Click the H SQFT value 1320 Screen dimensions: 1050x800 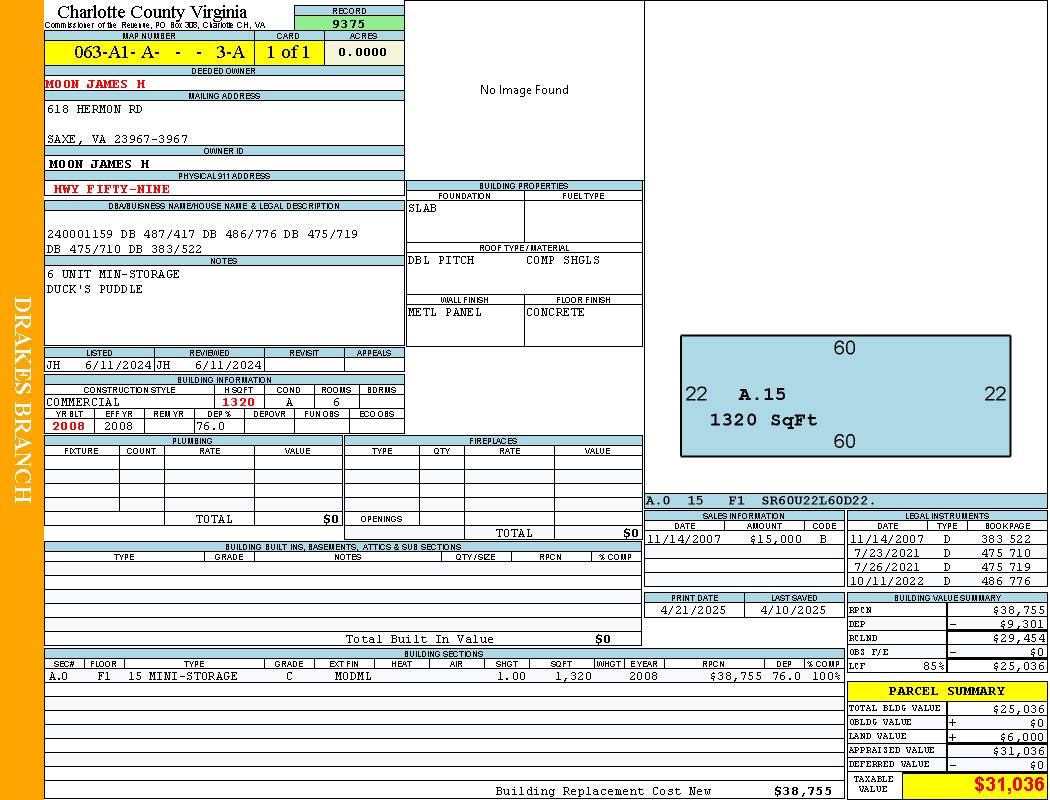tap(238, 402)
